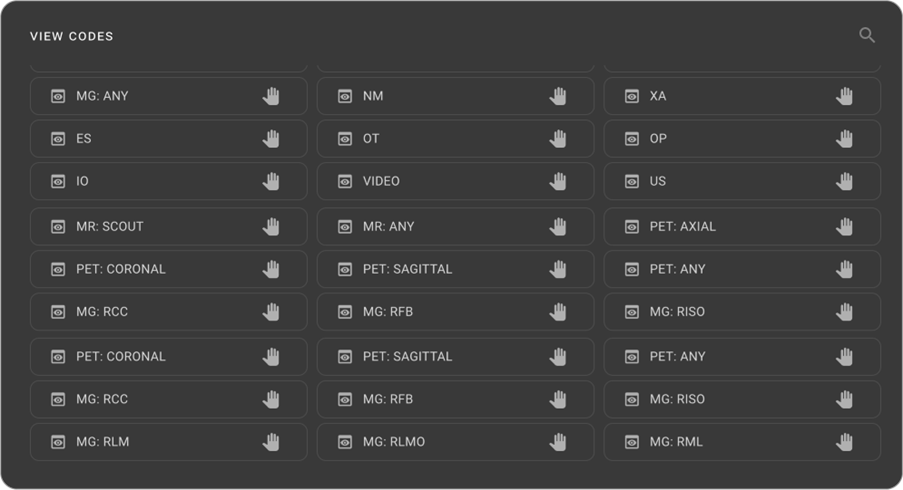
Task: Click the hand icon for MR: SCOUT
Action: pyautogui.click(x=271, y=226)
